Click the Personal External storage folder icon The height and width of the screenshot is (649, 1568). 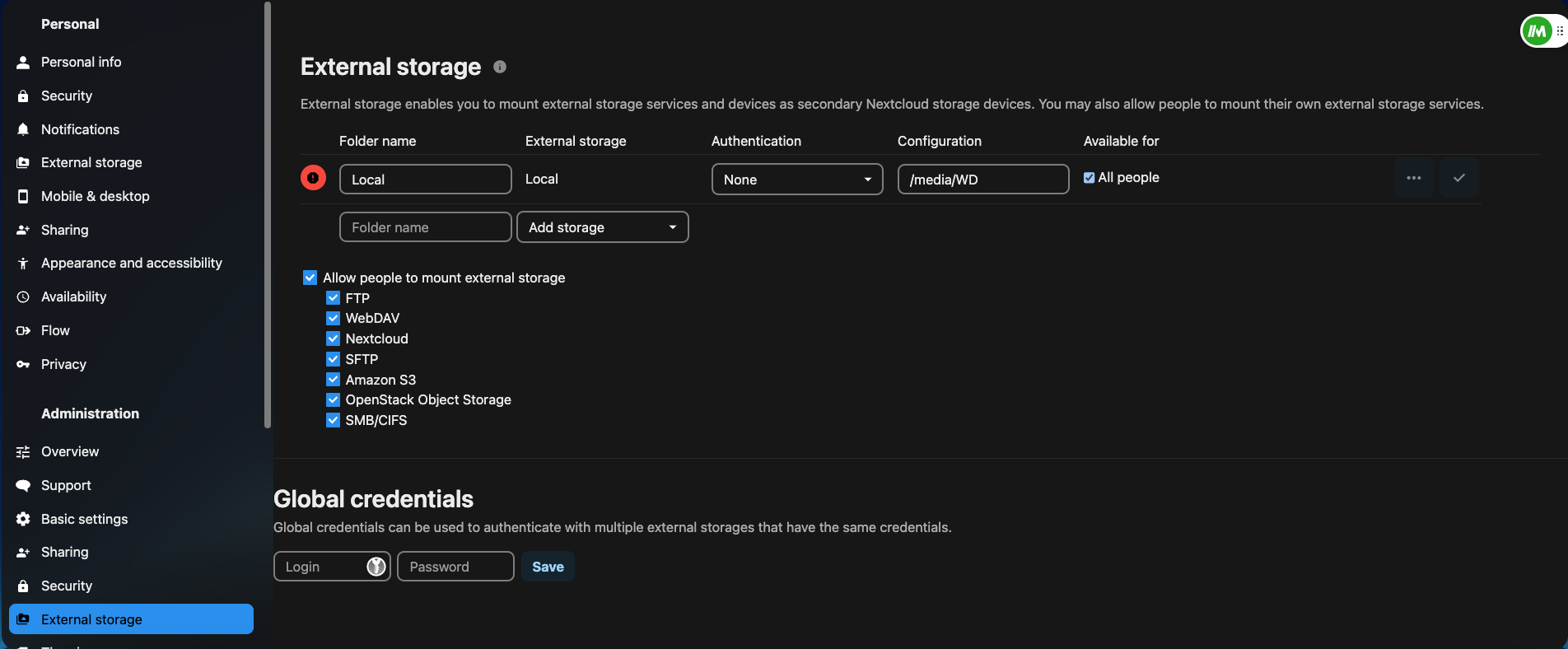pos(23,163)
